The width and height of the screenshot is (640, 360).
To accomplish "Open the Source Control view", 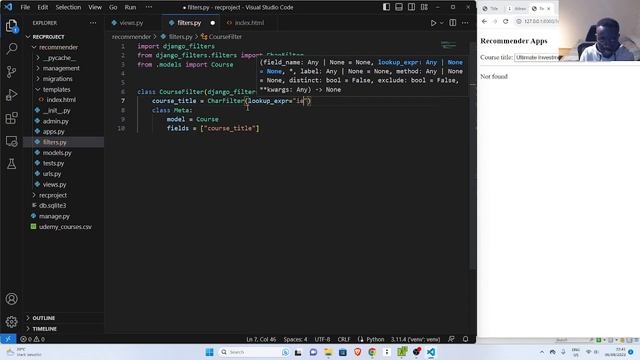I will (11, 72).
